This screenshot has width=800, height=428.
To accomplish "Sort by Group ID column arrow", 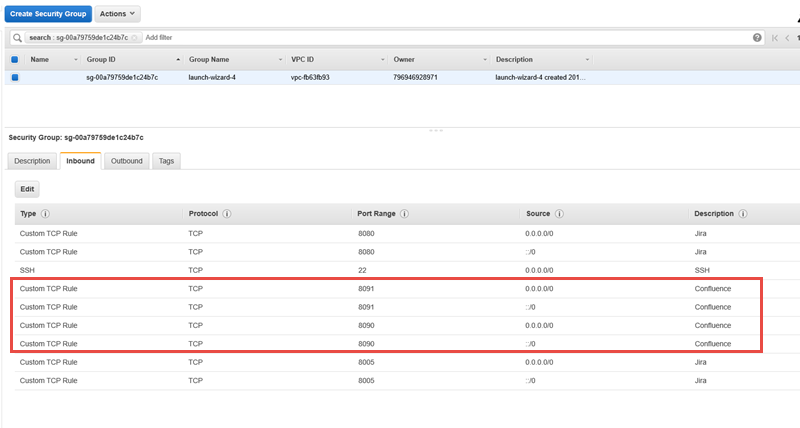I will [178, 60].
